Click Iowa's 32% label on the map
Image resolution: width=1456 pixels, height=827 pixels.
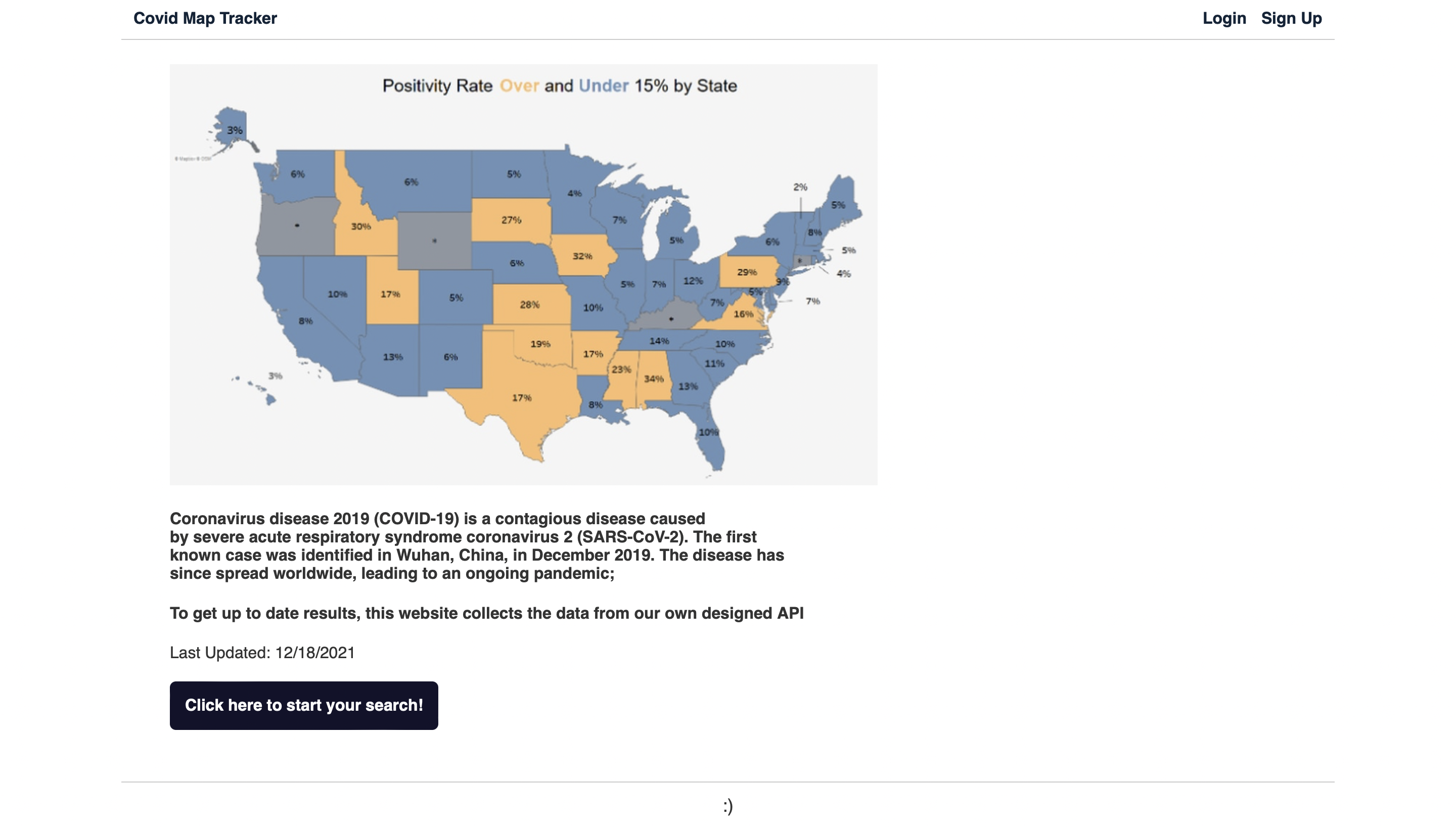click(582, 256)
